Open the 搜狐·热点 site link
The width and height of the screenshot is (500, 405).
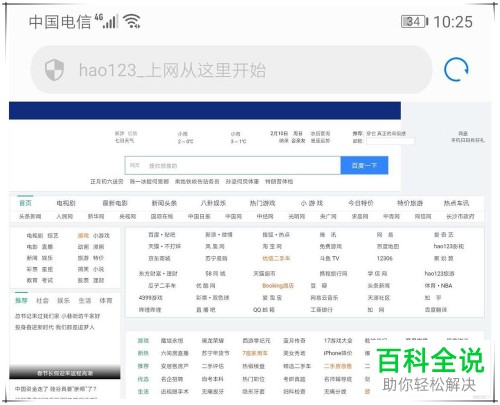coord(276,235)
